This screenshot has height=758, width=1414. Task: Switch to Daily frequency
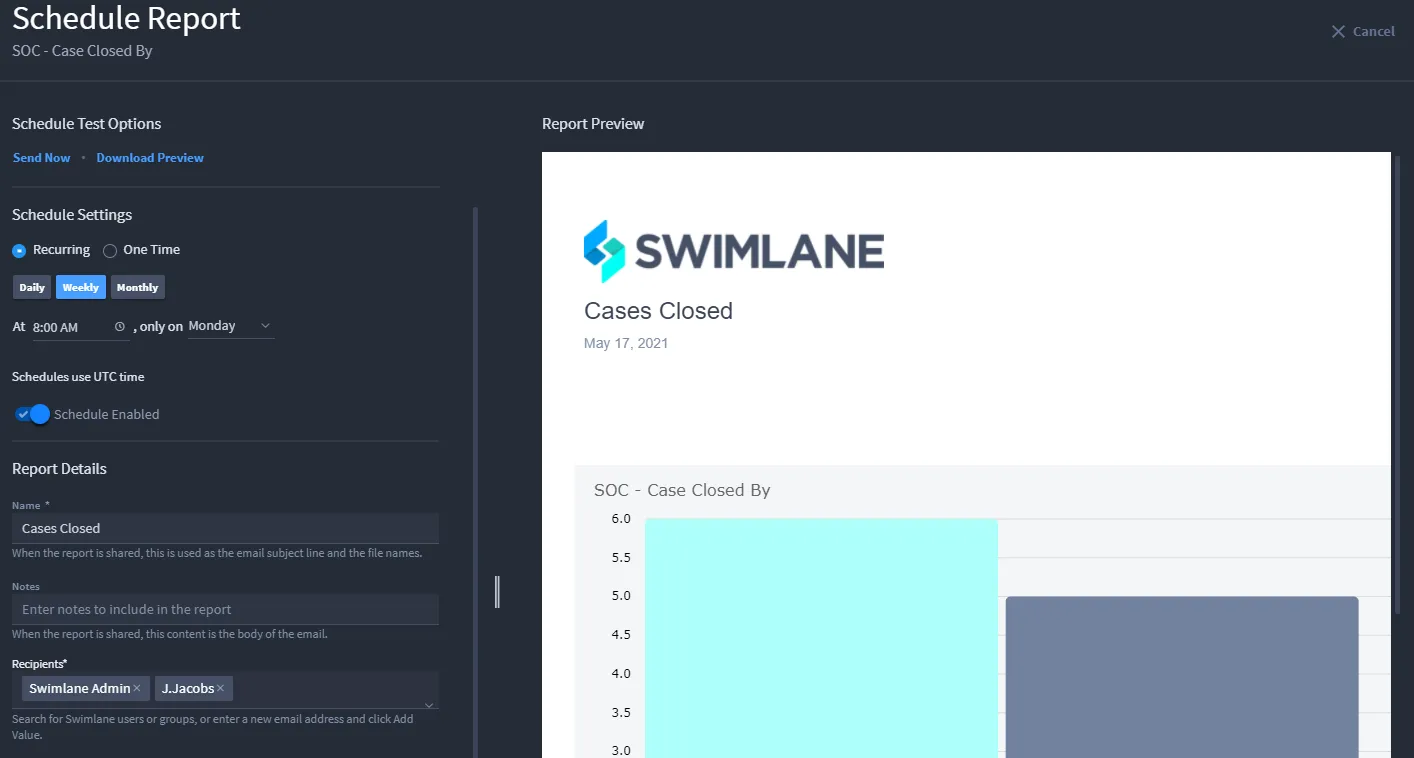pyautogui.click(x=32, y=287)
